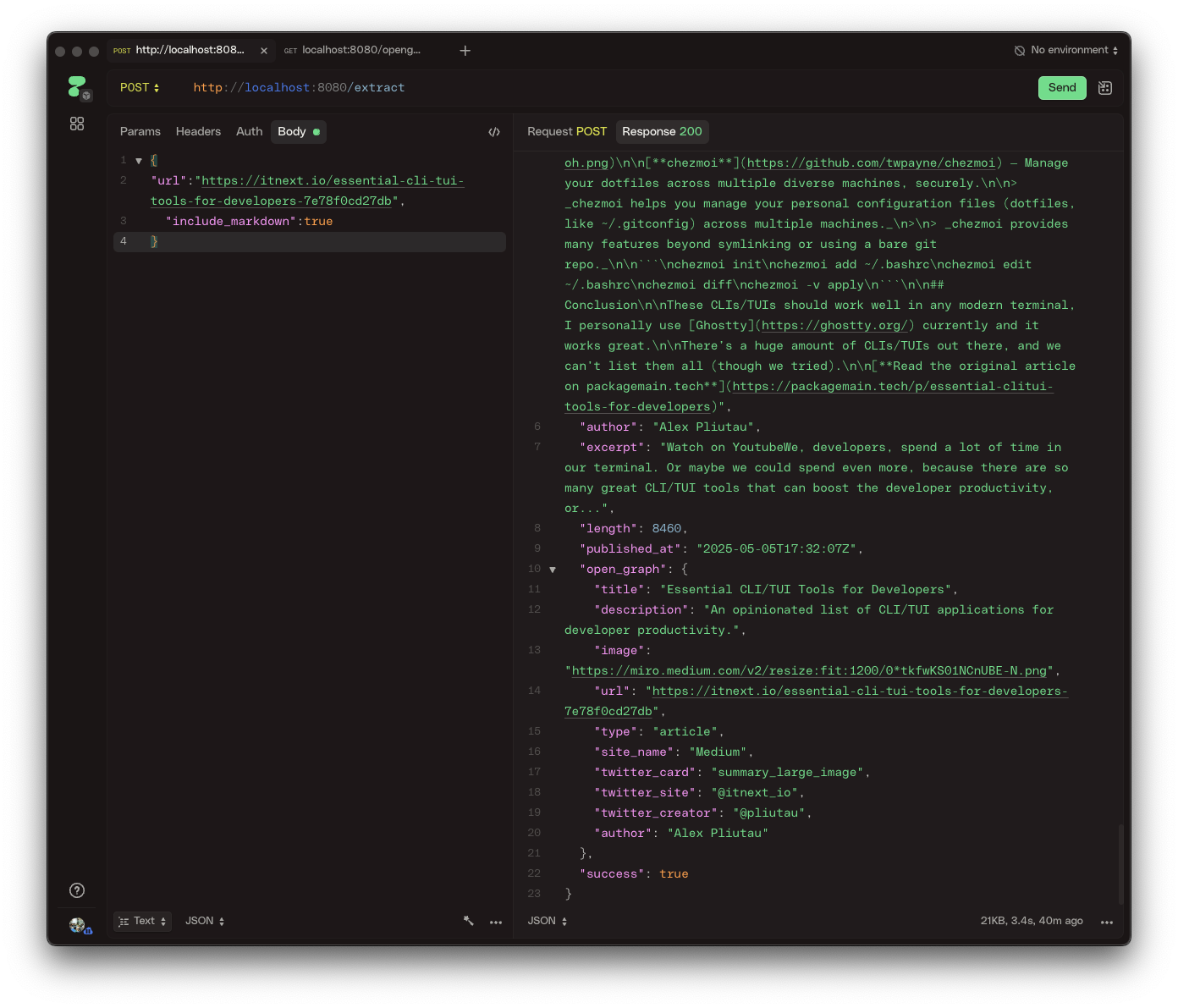Collapse the open_graph object in response
The image size is (1178, 1008).
553,570
